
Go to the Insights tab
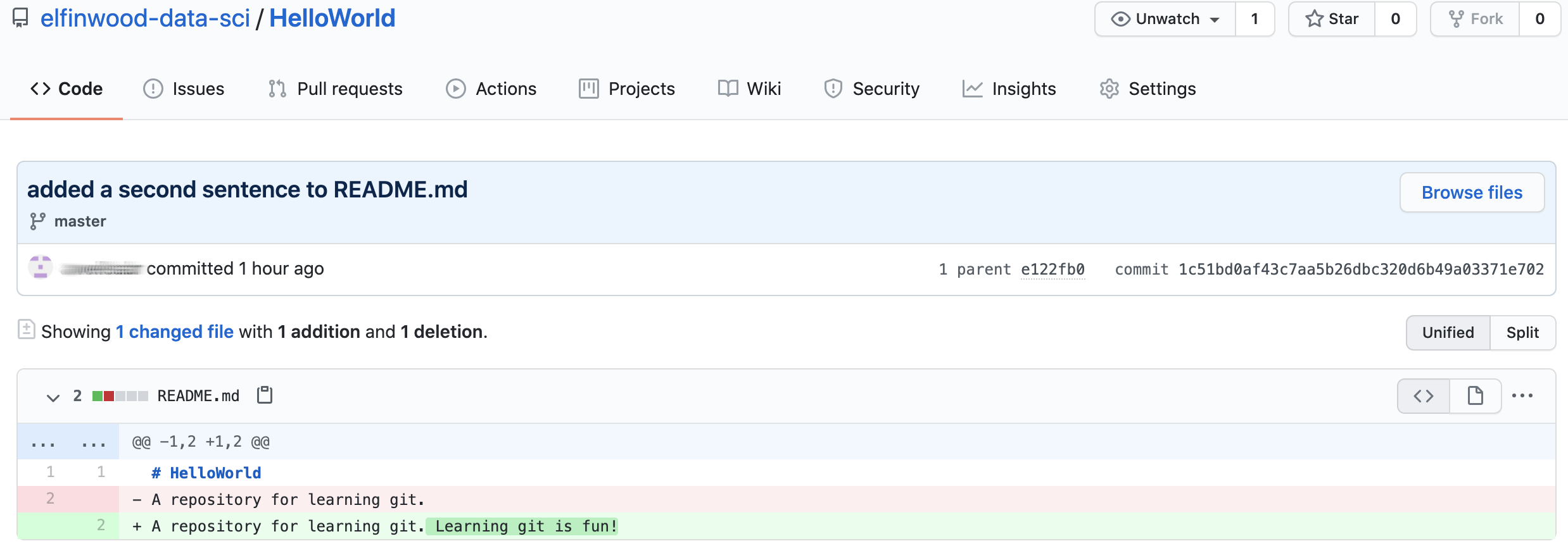1009,89
